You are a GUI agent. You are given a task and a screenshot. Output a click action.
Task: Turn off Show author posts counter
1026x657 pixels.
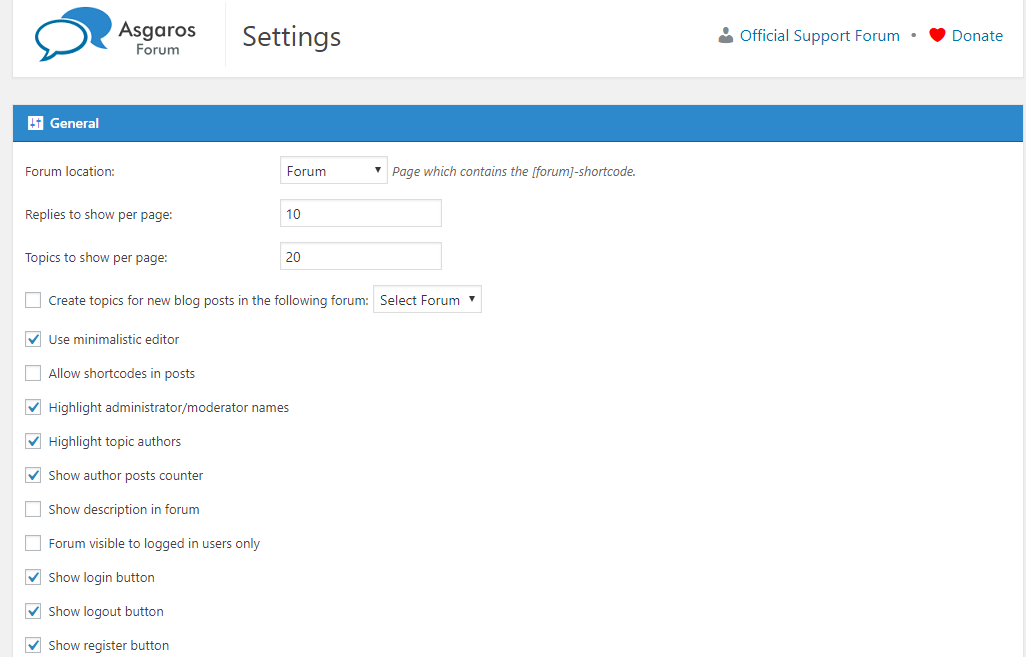click(x=34, y=475)
